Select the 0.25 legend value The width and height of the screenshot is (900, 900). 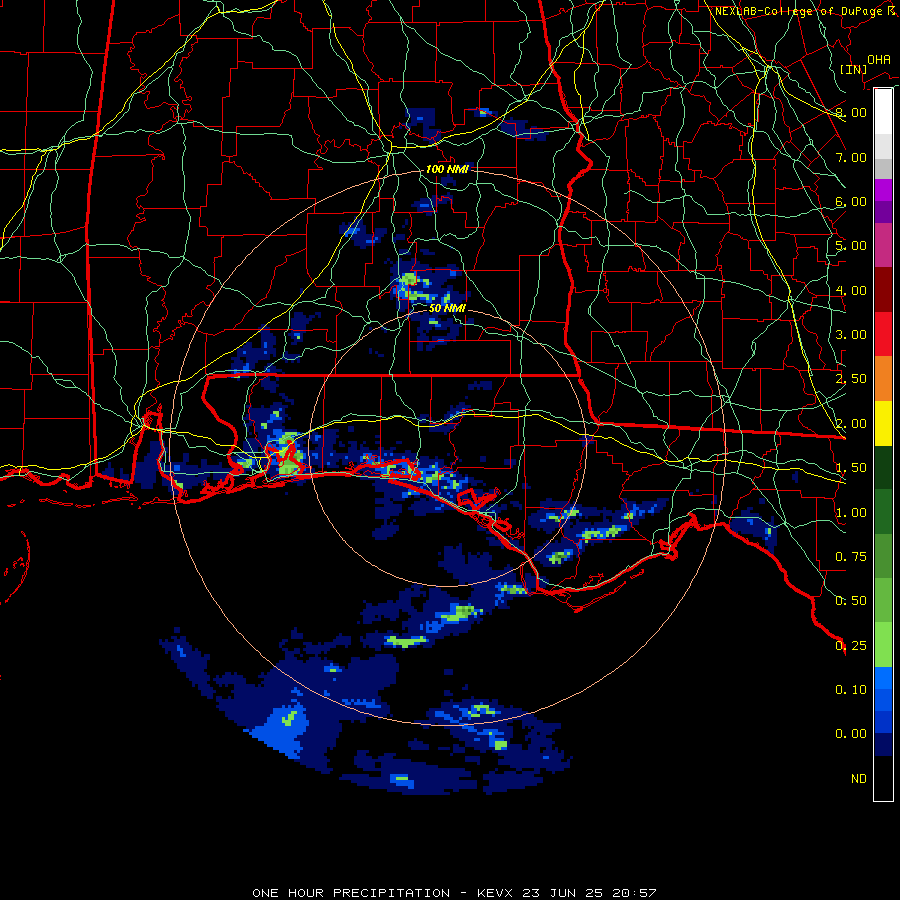pos(851,646)
